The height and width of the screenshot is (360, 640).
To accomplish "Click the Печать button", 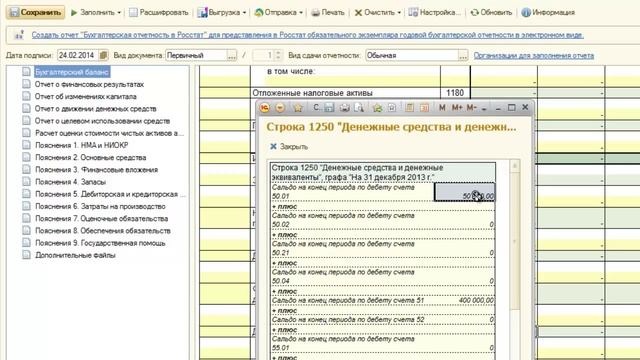I will pos(328,13).
